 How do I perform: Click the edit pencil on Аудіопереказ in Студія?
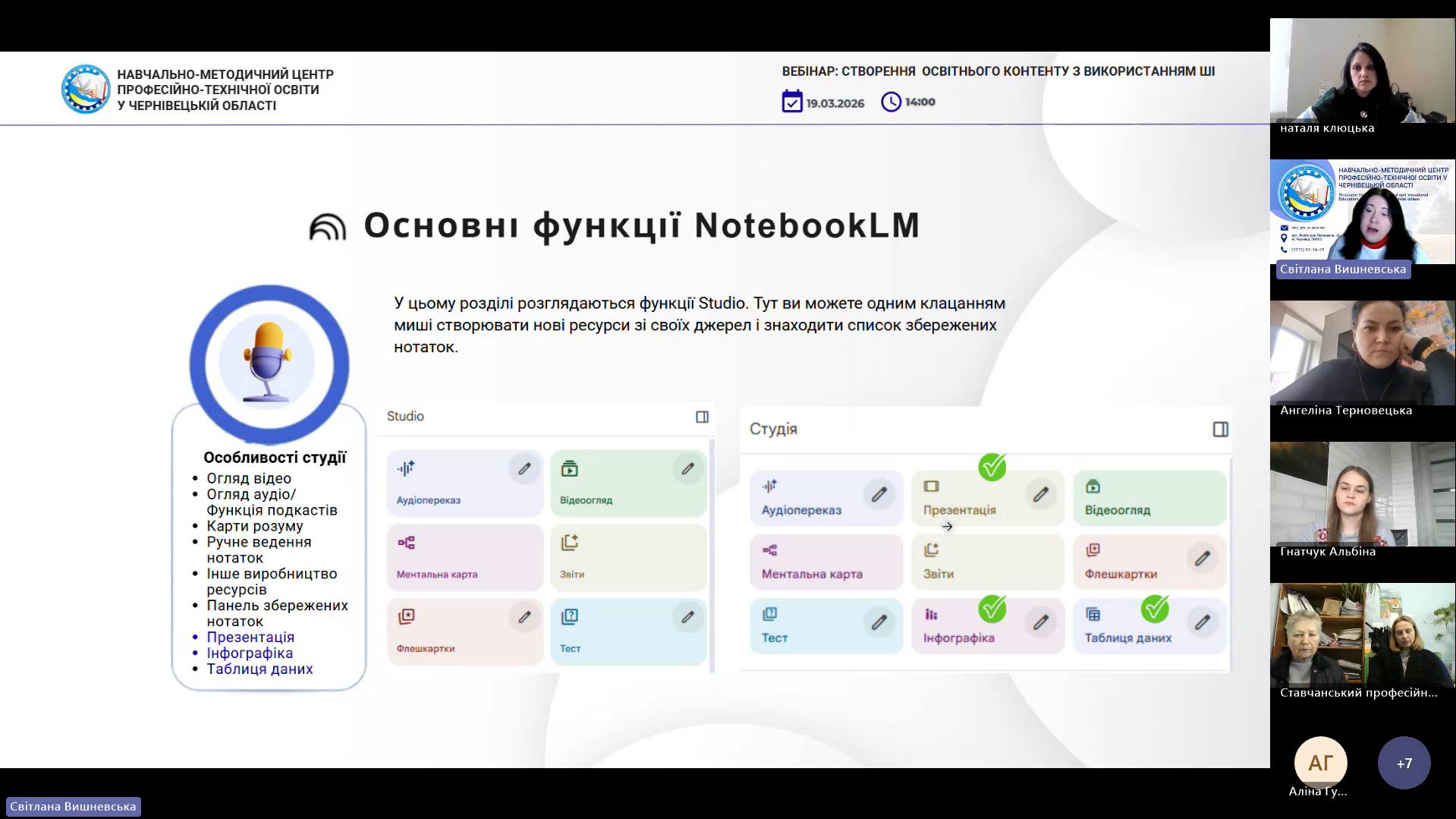coord(879,495)
